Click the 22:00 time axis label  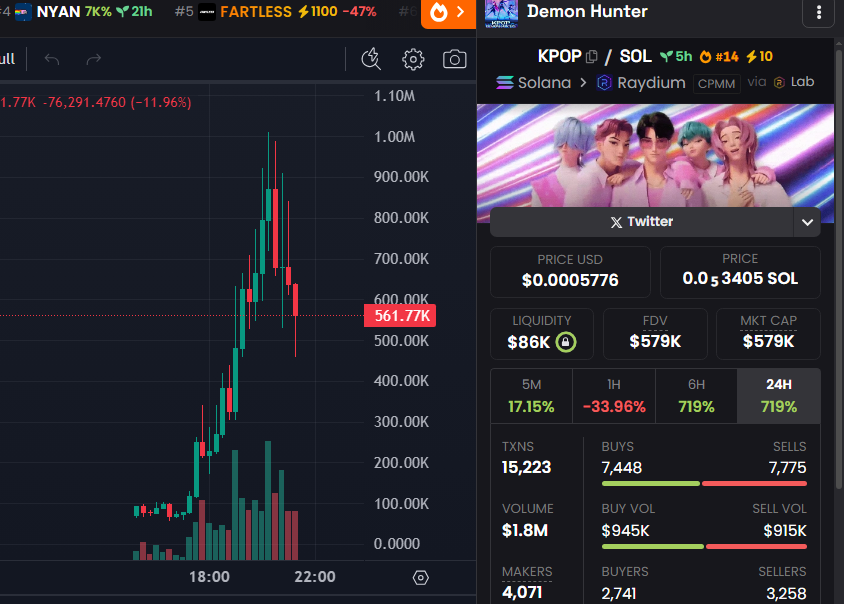(315, 577)
